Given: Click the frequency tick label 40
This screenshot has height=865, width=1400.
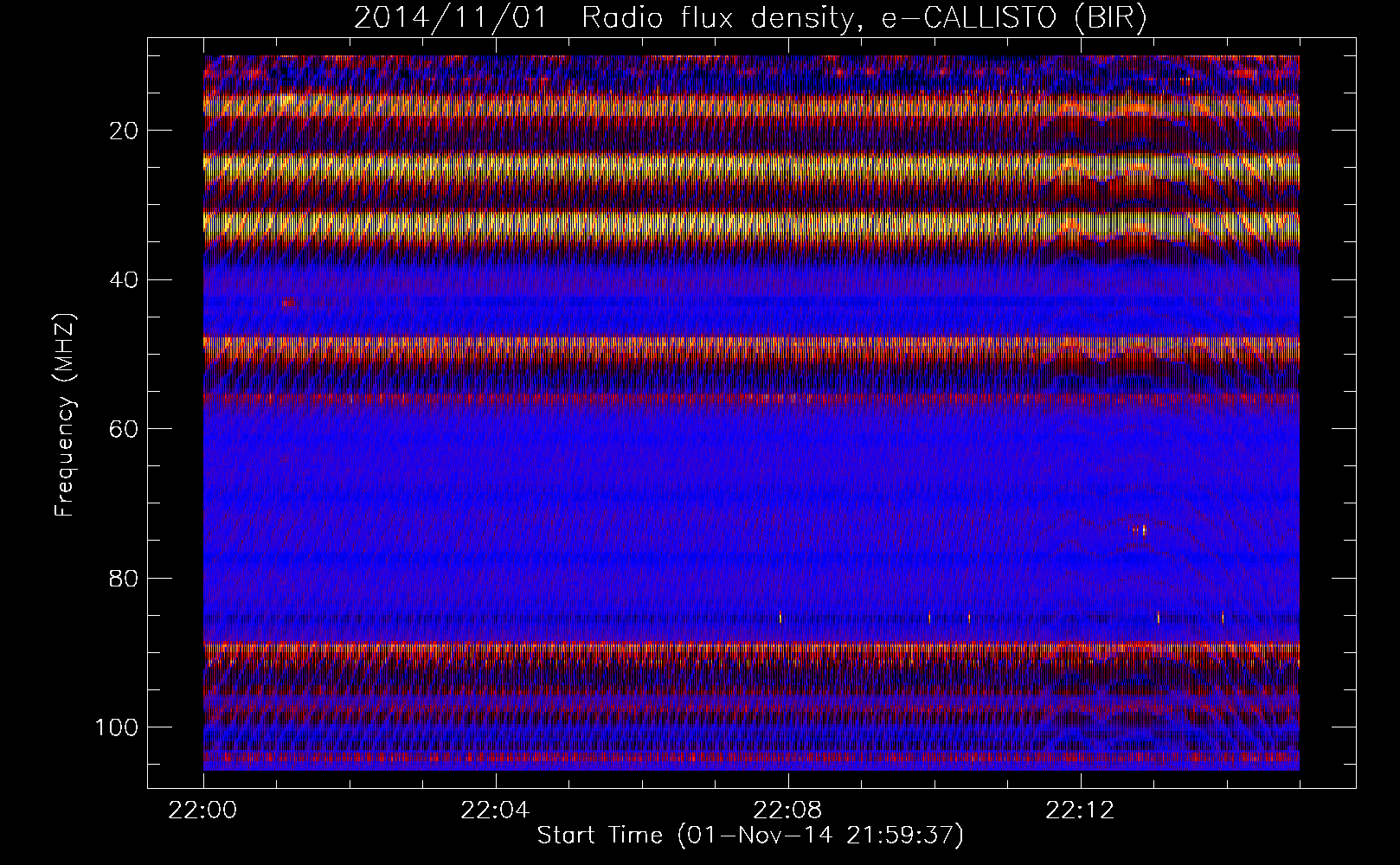Looking at the screenshot, I should click(x=125, y=279).
